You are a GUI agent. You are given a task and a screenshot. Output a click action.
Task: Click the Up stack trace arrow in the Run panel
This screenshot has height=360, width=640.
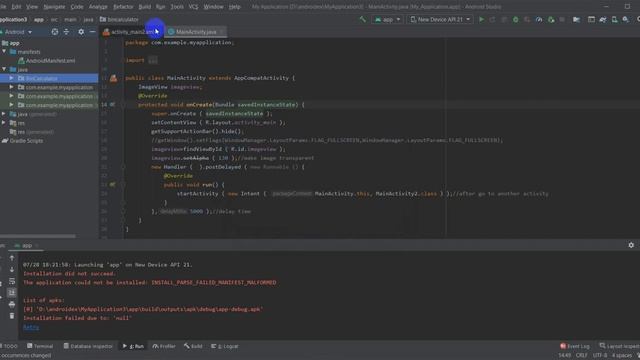pos(12,258)
